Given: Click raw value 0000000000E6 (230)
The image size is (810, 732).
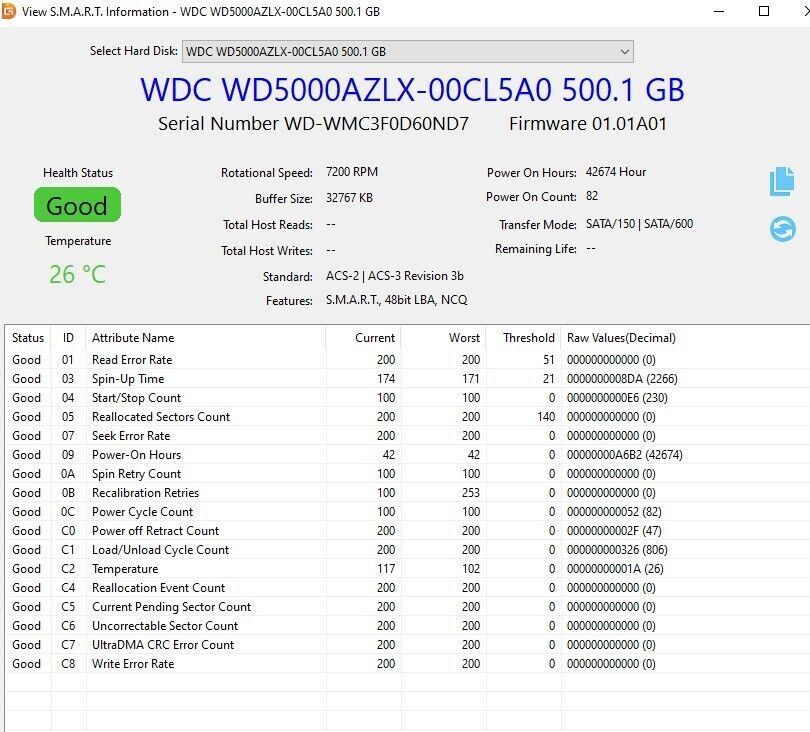Looking at the screenshot, I should pos(617,398).
